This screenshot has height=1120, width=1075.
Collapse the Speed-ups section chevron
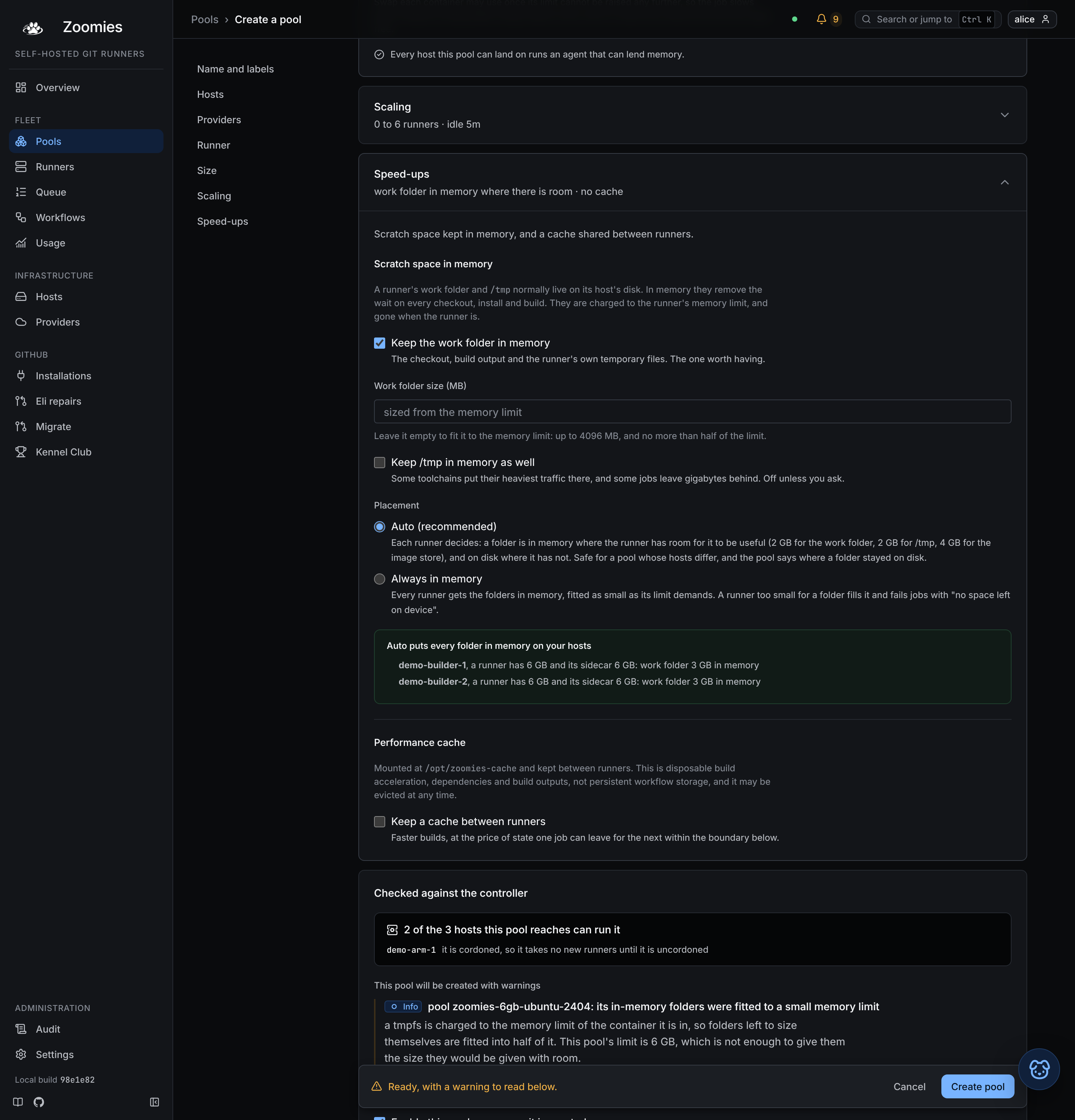pos(1004,182)
